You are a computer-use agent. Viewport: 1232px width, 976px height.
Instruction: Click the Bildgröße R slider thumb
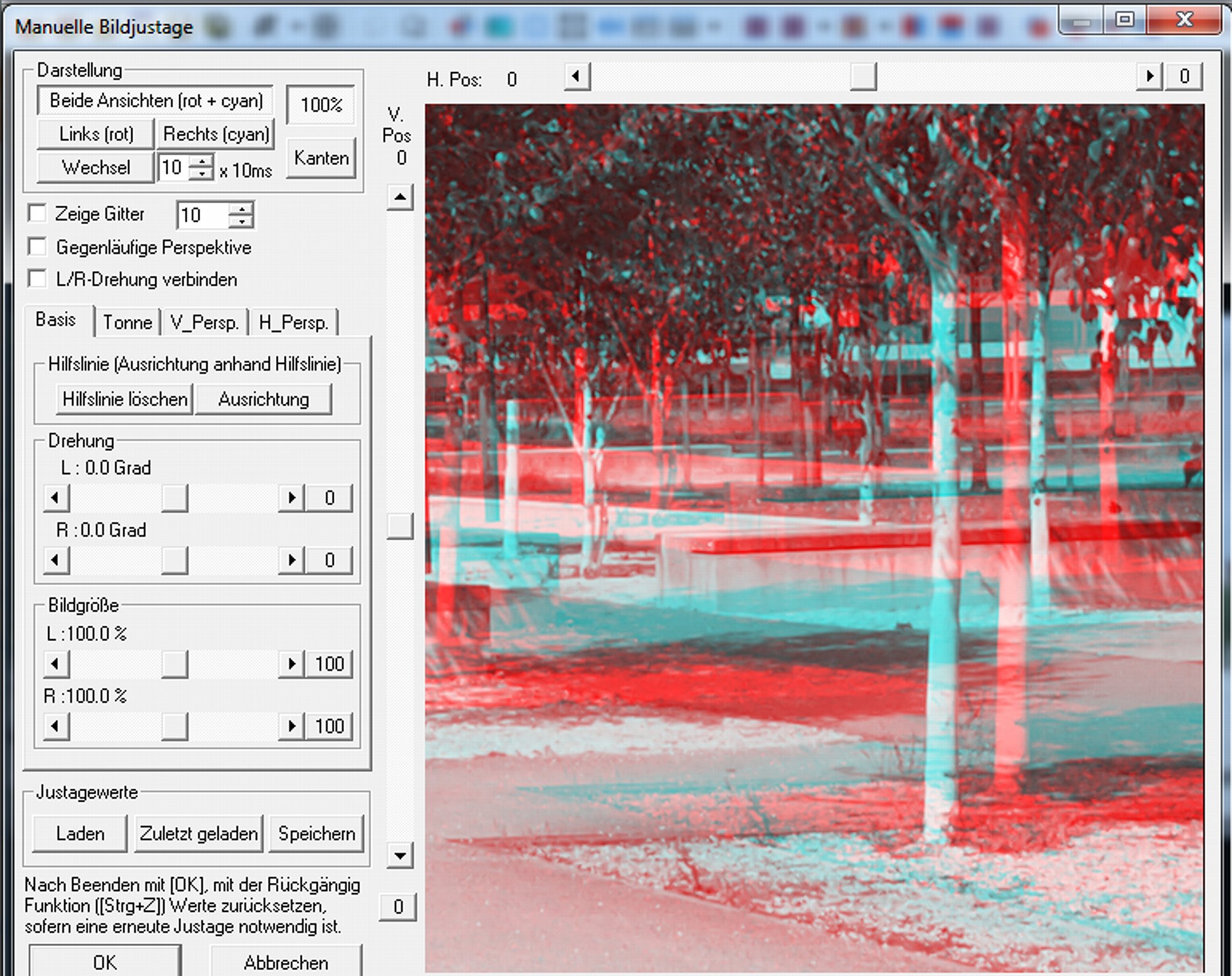[174, 727]
